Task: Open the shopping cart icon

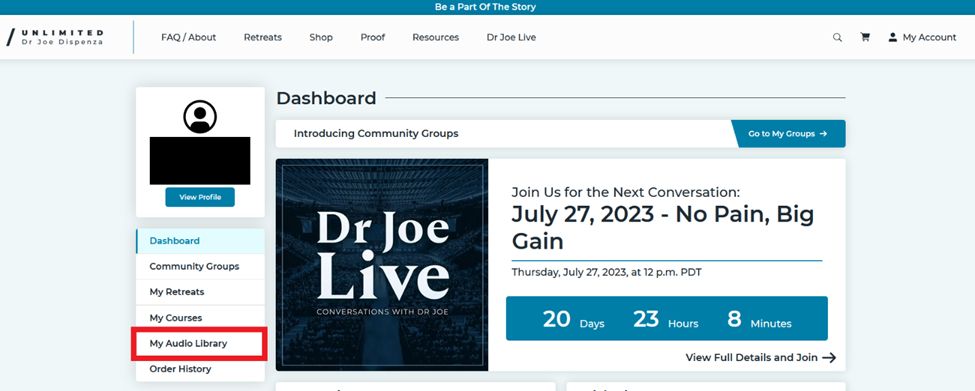Action: (865, 37)
